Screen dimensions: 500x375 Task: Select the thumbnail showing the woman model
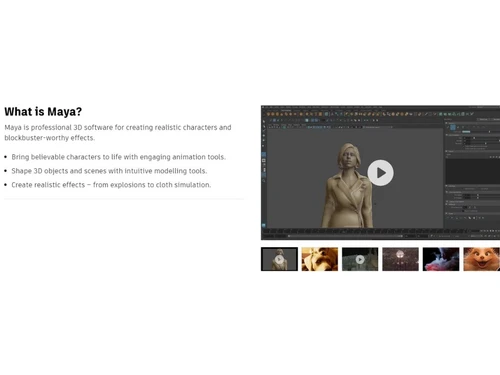[279, 259]
